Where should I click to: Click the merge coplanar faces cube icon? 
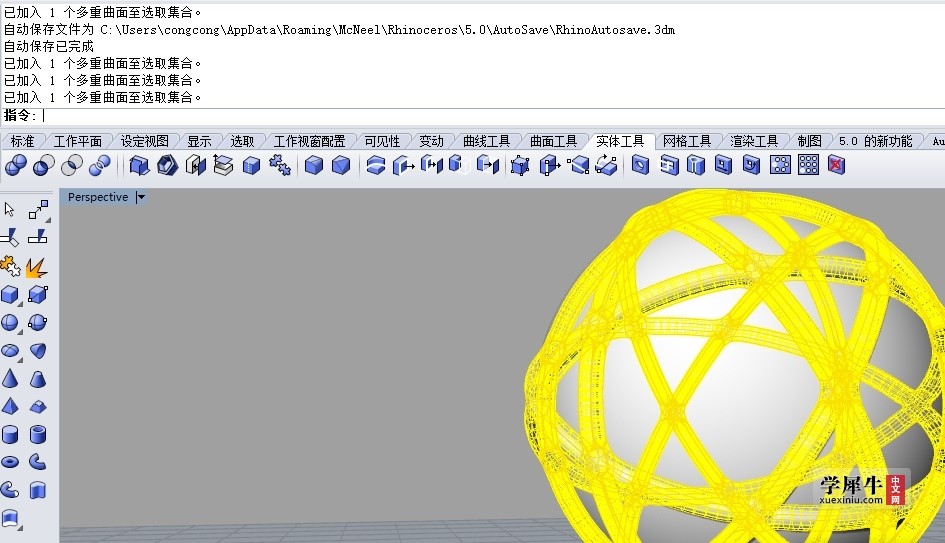pyautogui.click(x=251, y=165)
